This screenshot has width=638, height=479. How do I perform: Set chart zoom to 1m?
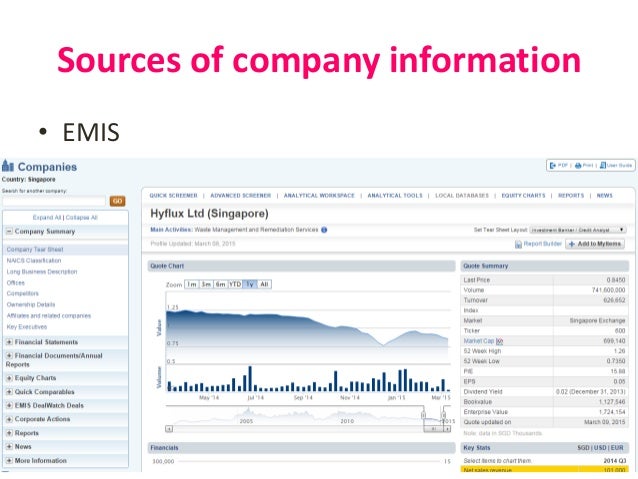(192, 284)
